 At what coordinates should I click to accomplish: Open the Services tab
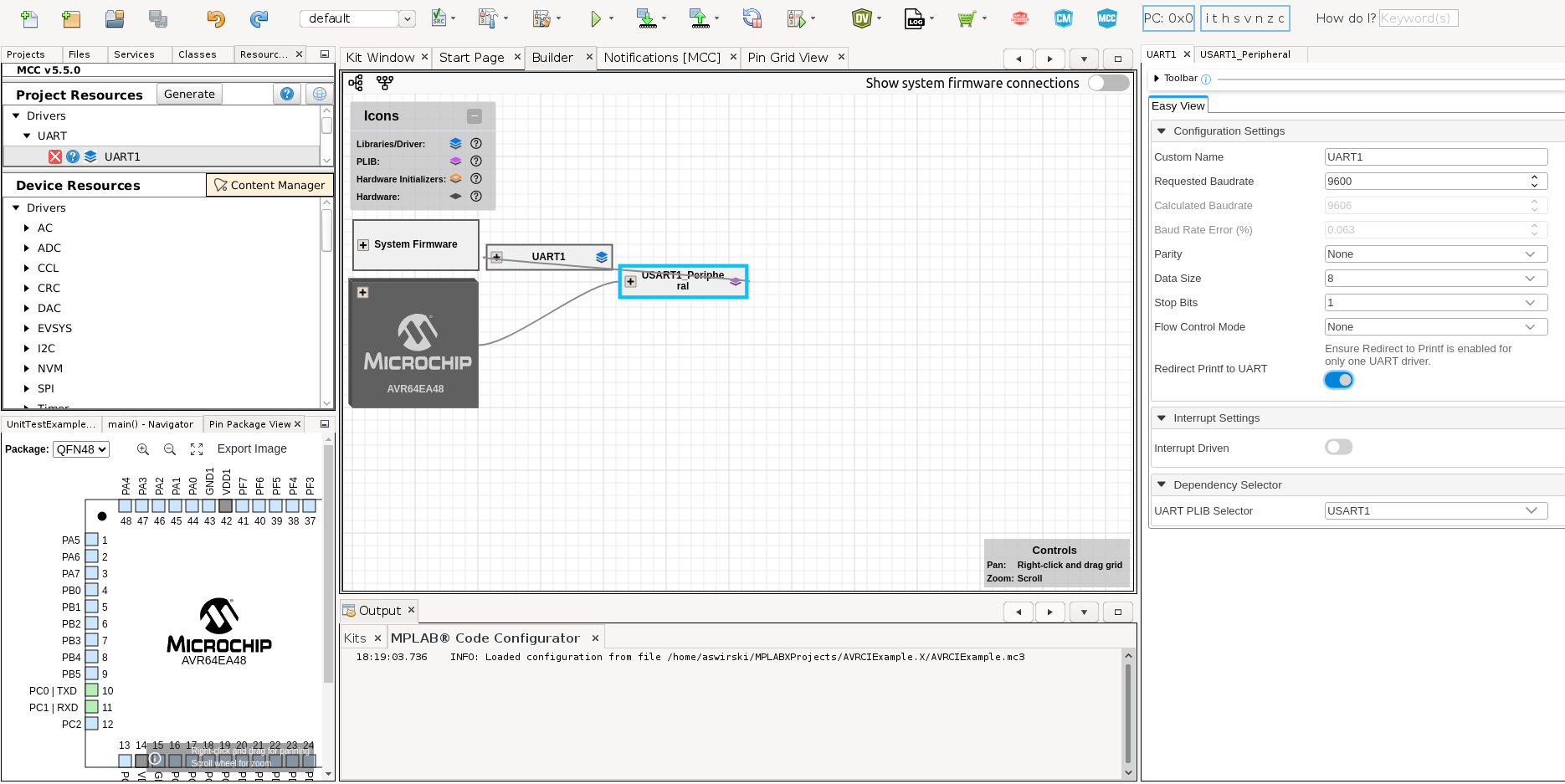(x=134, y=54)
